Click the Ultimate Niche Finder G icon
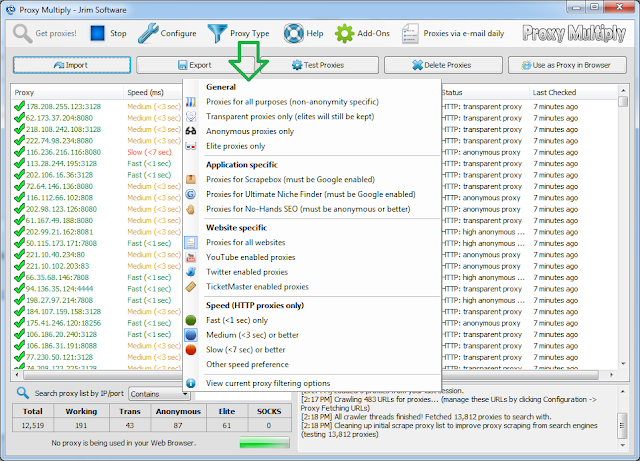 click(191, 194)
